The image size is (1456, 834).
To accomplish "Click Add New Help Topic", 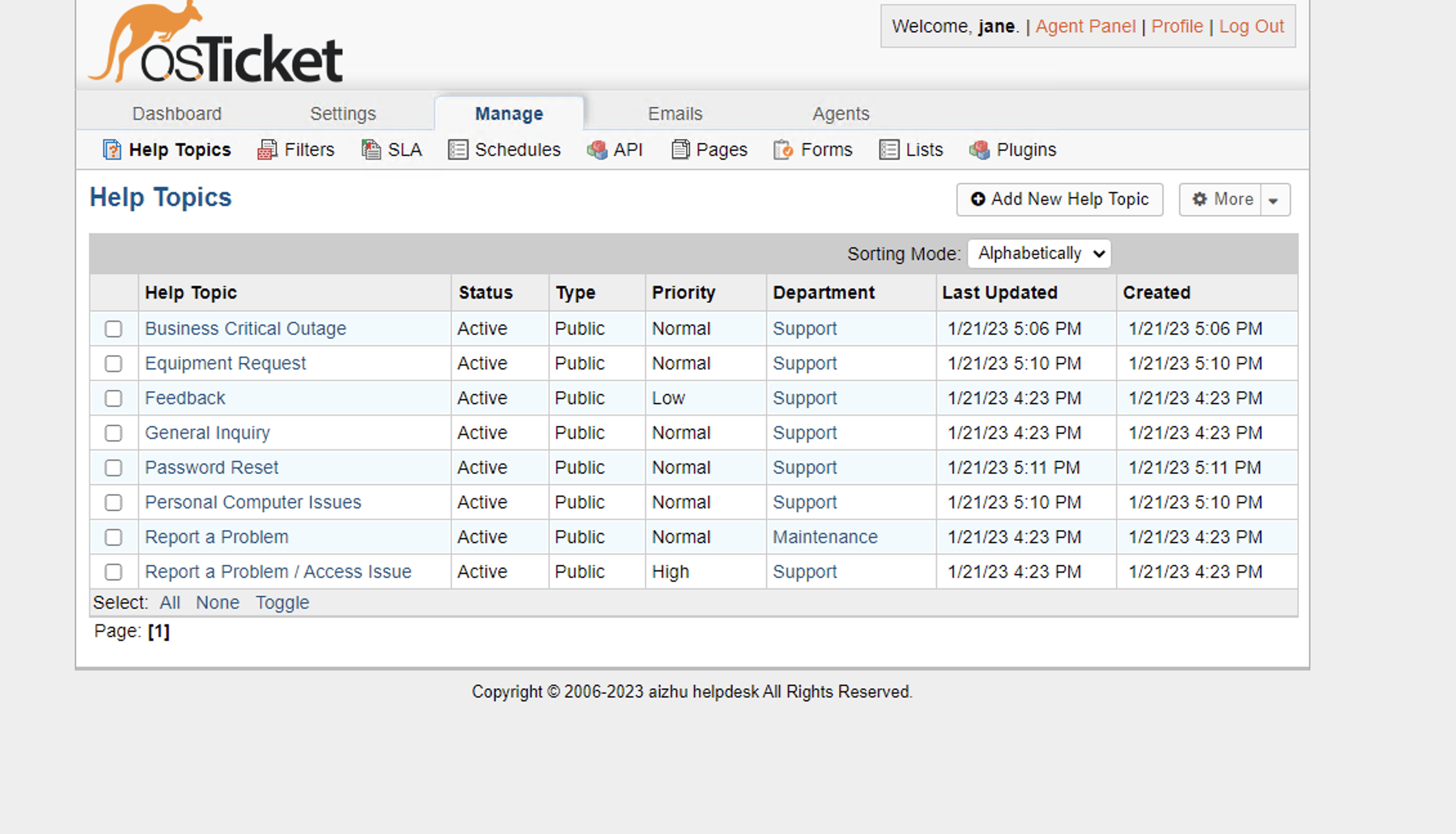I will [1059, 199].
